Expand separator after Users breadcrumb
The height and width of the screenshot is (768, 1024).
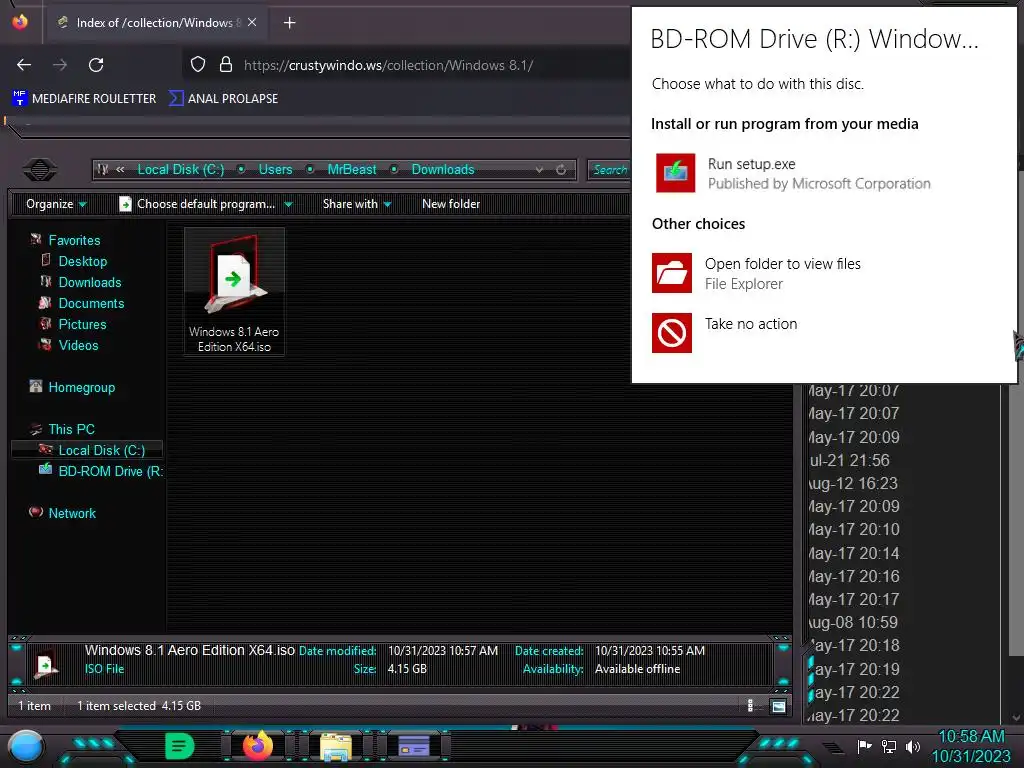pyautogui.click(x=310, y=170)
